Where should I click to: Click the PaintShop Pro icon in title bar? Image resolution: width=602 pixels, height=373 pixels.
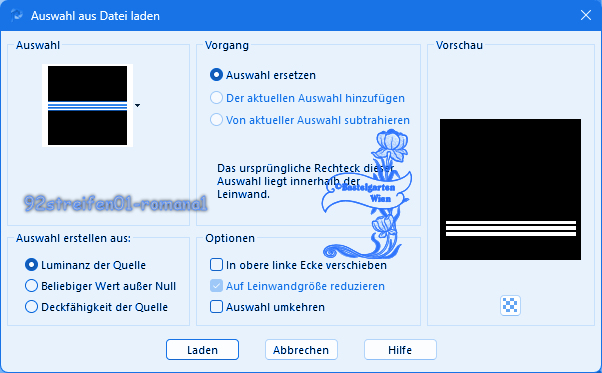[16, 15]
